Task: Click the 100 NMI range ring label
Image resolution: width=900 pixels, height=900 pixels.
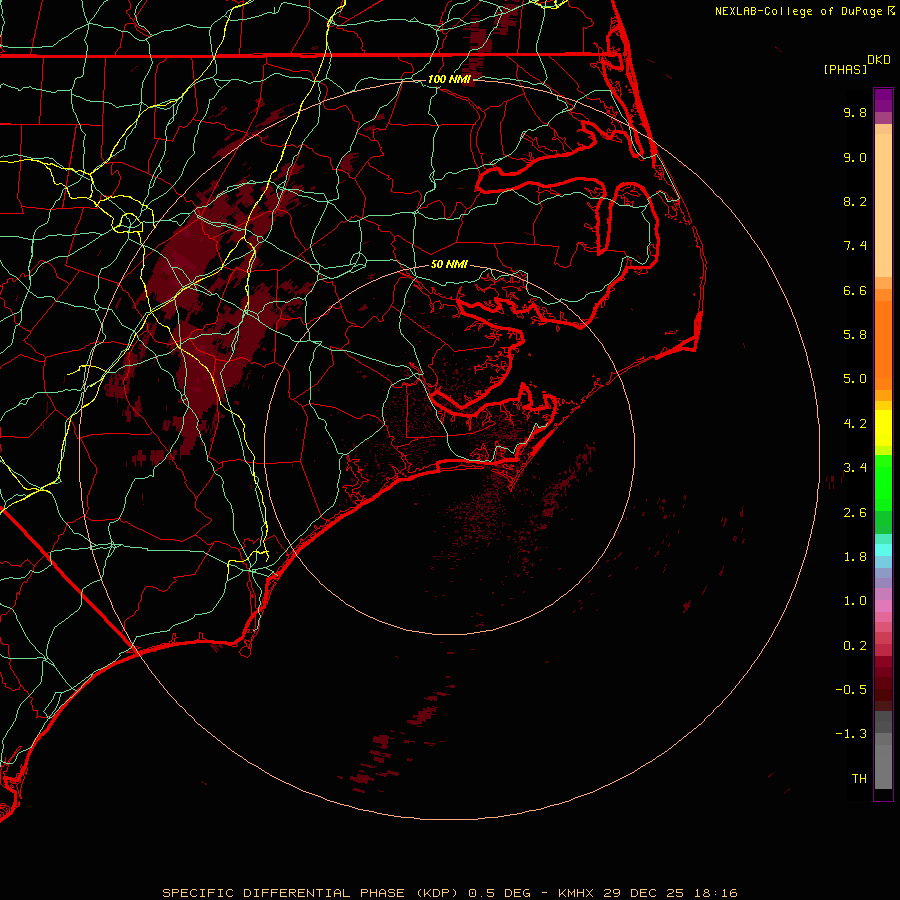Action: (x=449, y=79)
